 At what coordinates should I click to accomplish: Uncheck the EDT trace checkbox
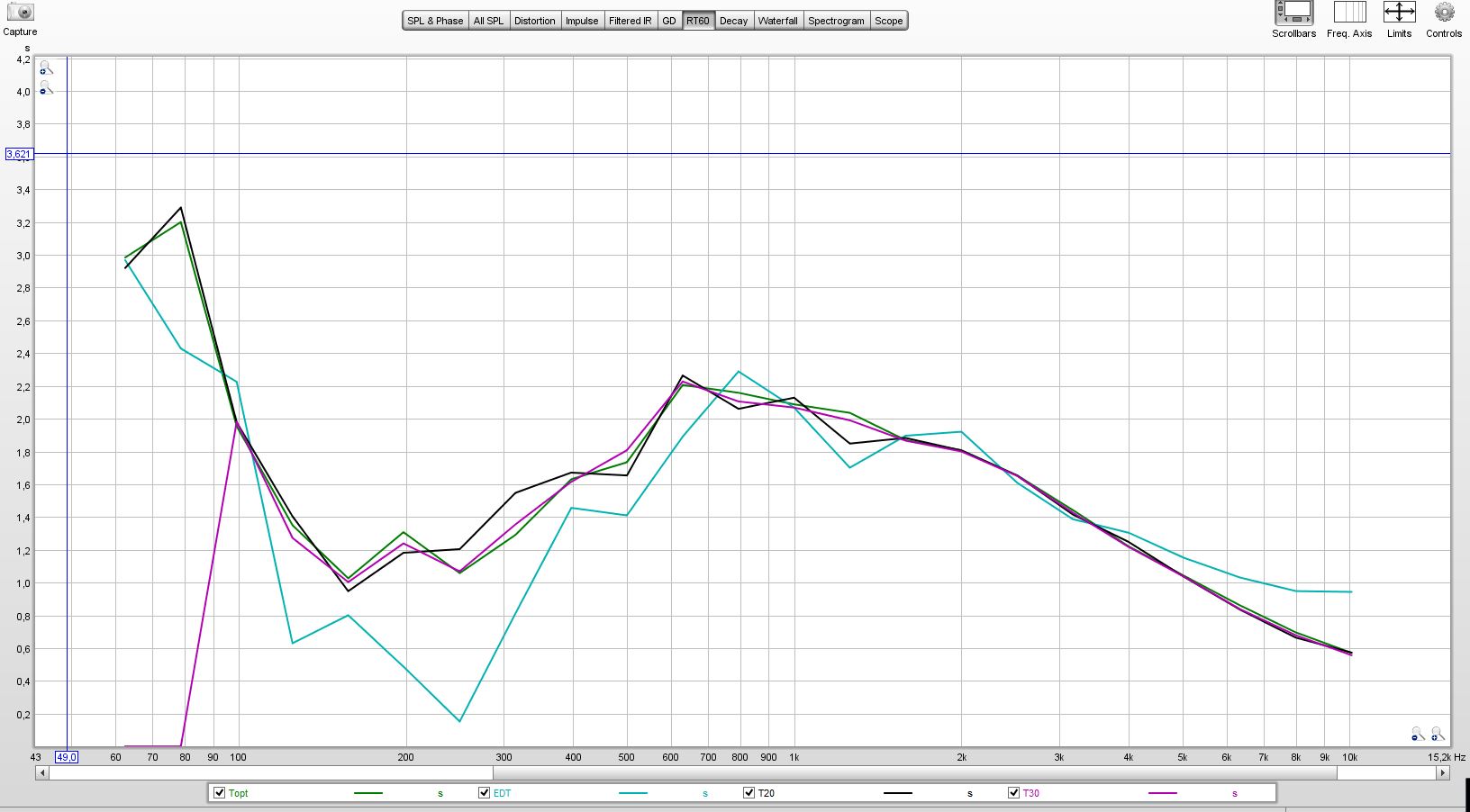484,793
